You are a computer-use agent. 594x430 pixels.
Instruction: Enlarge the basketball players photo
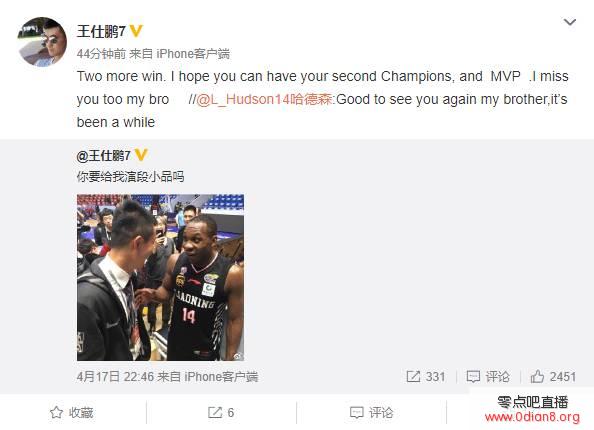(160, 277)
